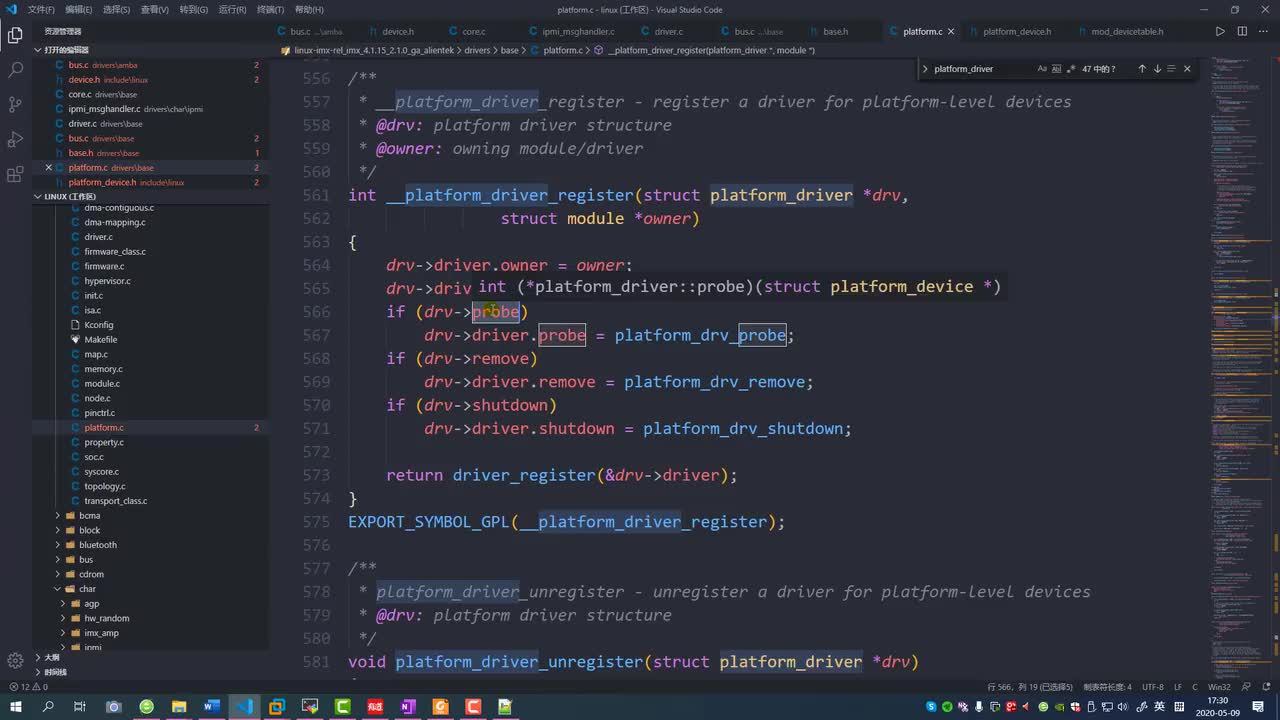The image size is (1280, 720).
Task: Change language mode C in status bar
Action: pos(1195,687)
